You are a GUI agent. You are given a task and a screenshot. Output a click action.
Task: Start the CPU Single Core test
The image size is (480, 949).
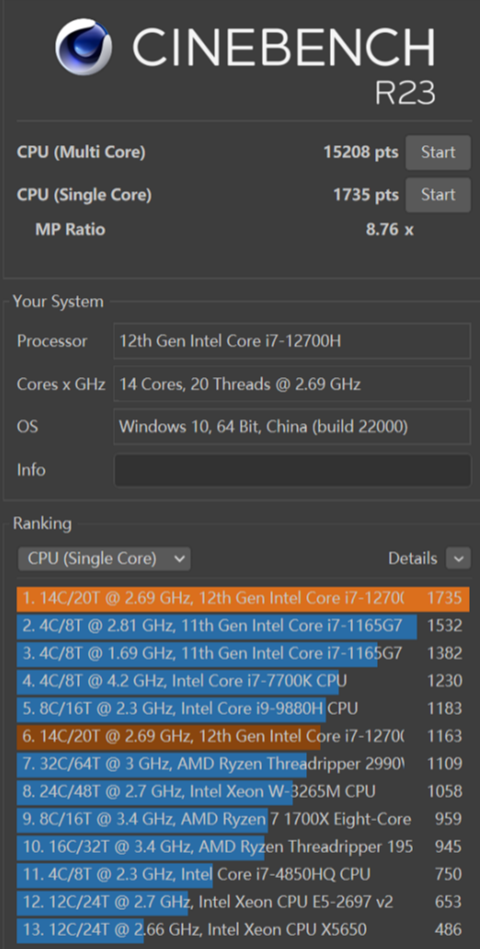tap(438, 195)
